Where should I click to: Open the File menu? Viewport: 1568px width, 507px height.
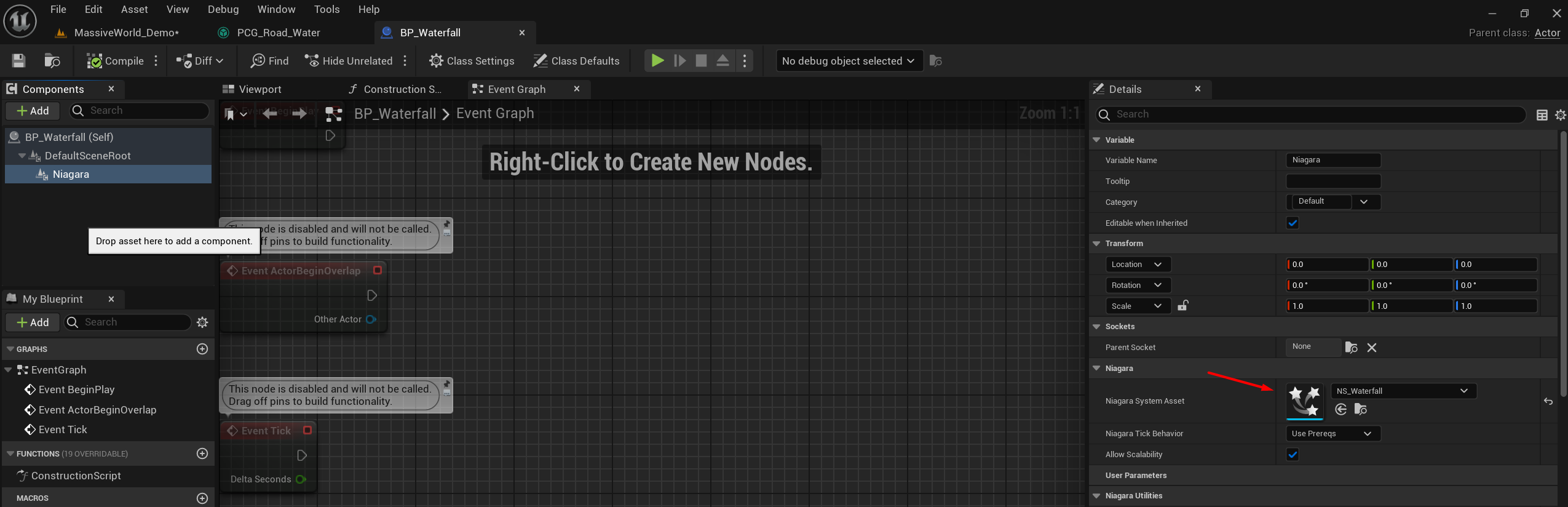coord(58,9)
